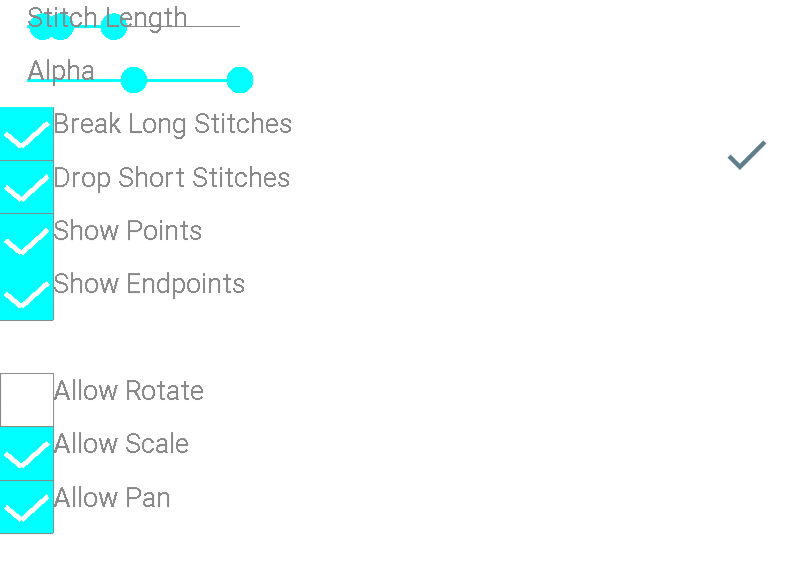Viewport: 799px width, 572px height.
Task: Click the right-end Alpha slider thumb
Action: click(239, 80)
